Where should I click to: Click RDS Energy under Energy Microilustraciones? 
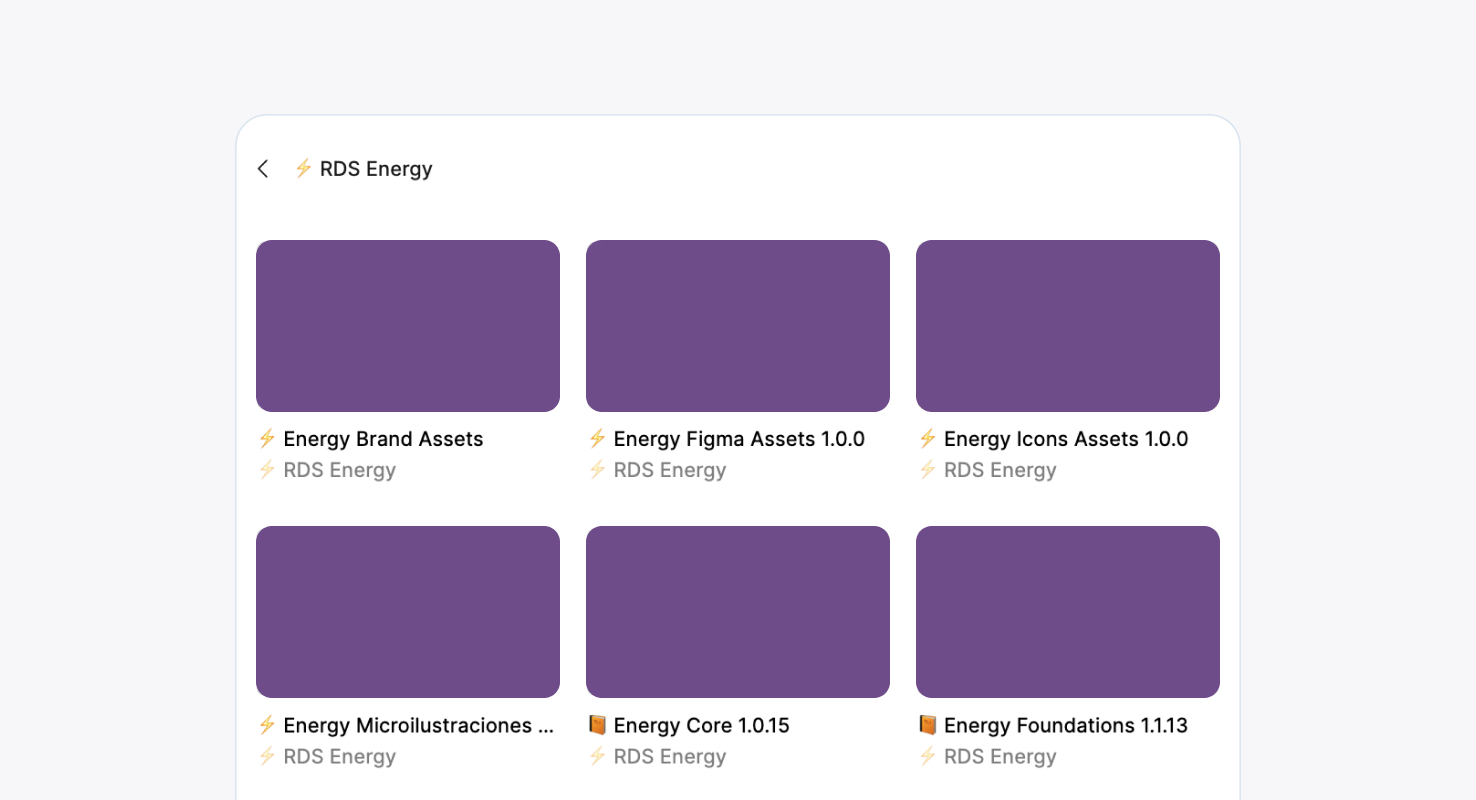pos(340,756)
